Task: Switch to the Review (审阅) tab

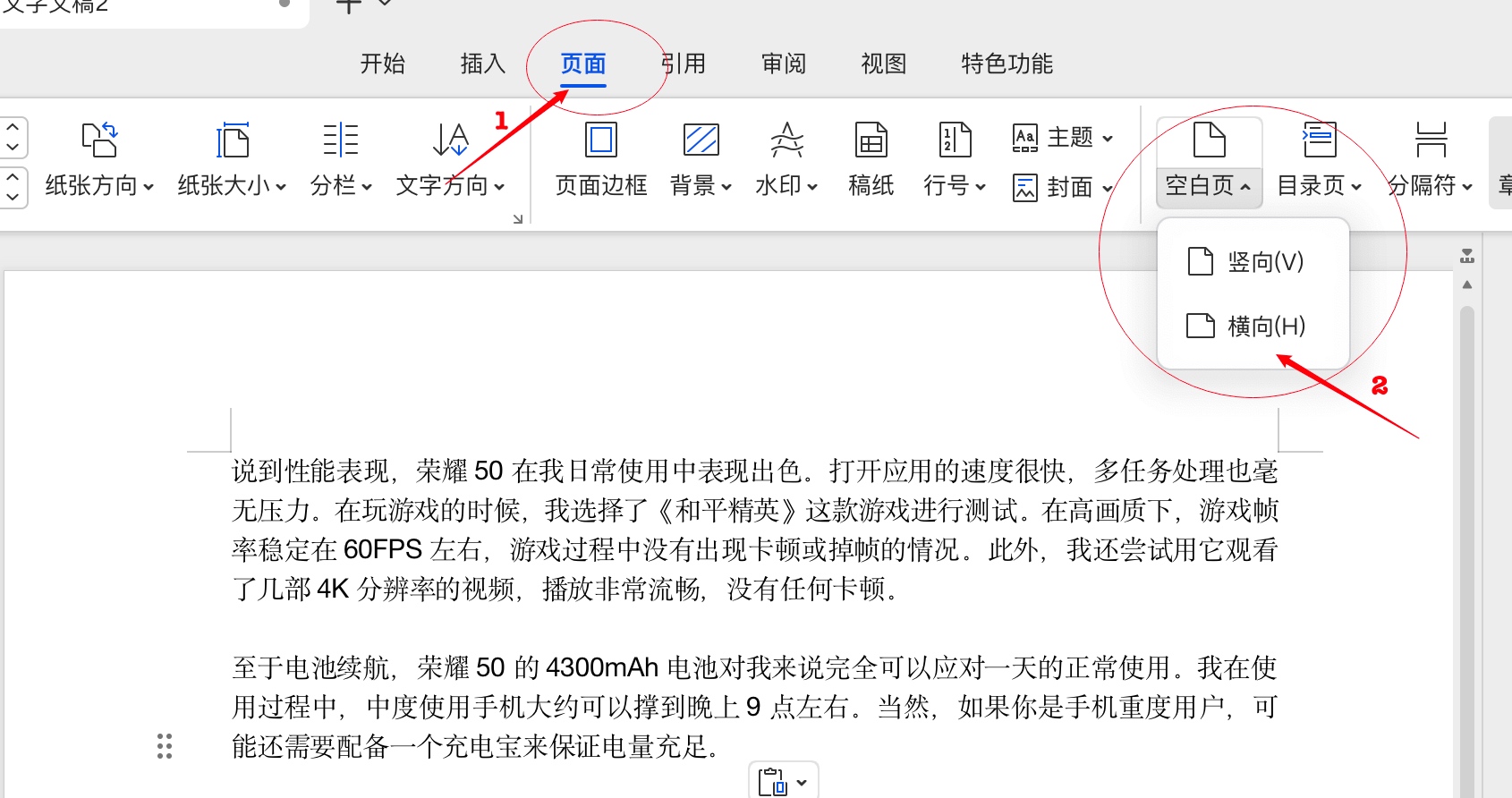Action: [x=784, y=64]
